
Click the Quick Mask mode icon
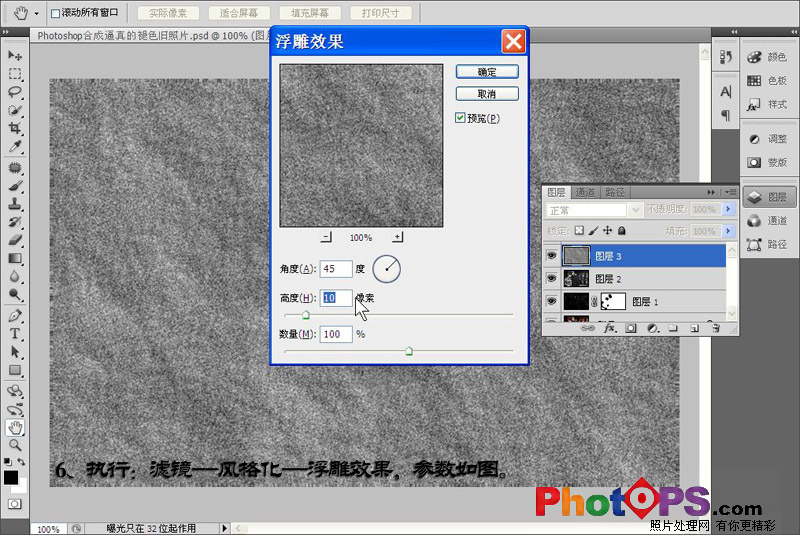pyautogui.click(x=15, y=504)
